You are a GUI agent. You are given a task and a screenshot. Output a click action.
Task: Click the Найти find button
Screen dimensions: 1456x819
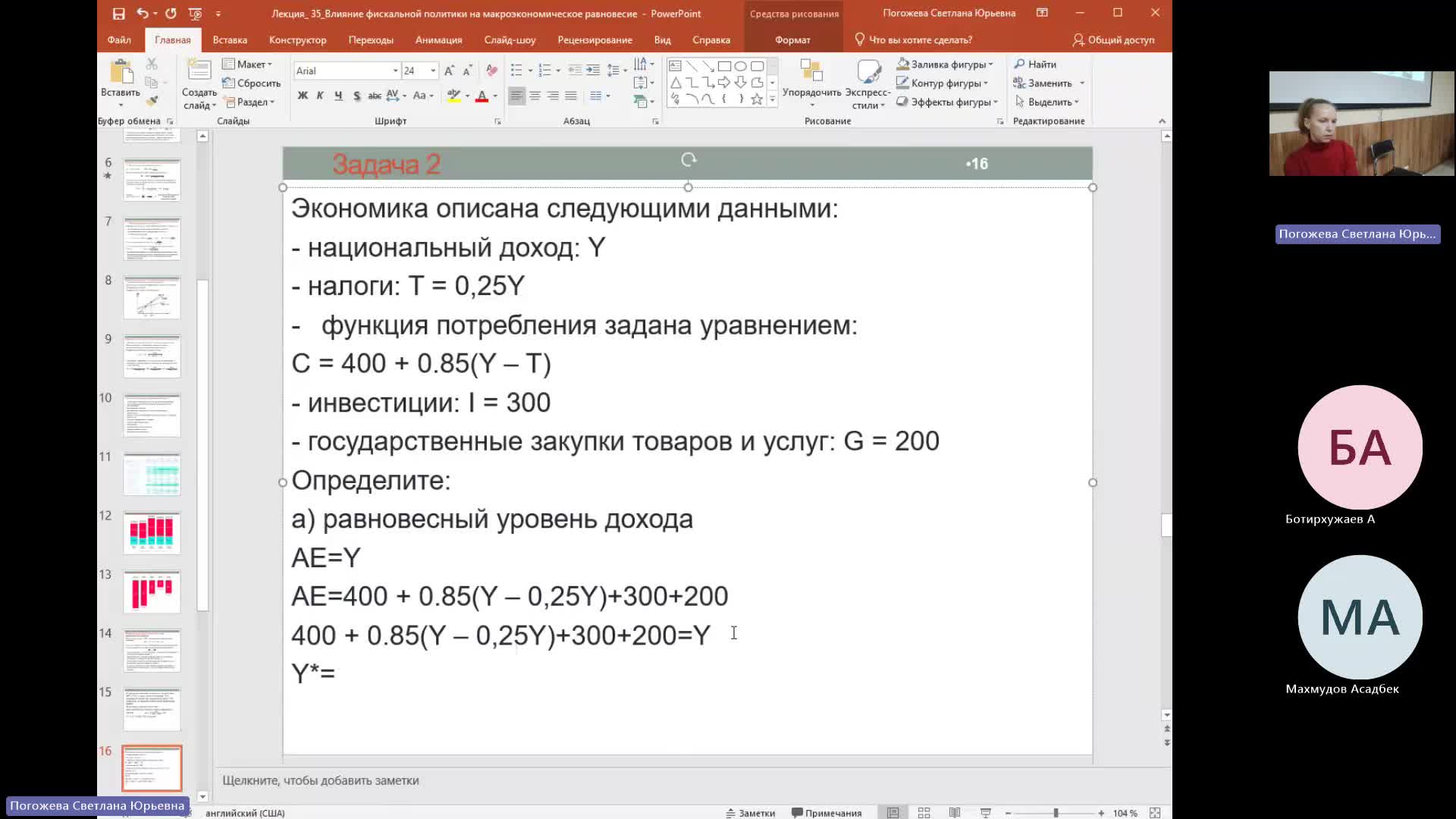coord(1035,64)
